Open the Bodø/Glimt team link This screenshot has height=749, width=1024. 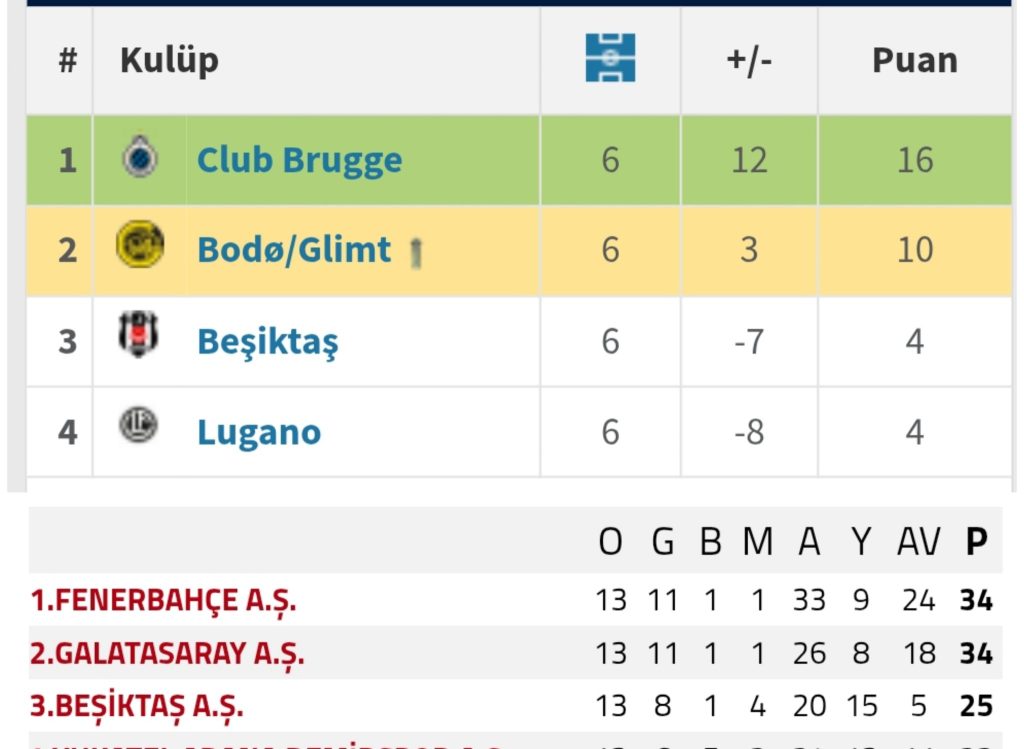click(293, 249)
